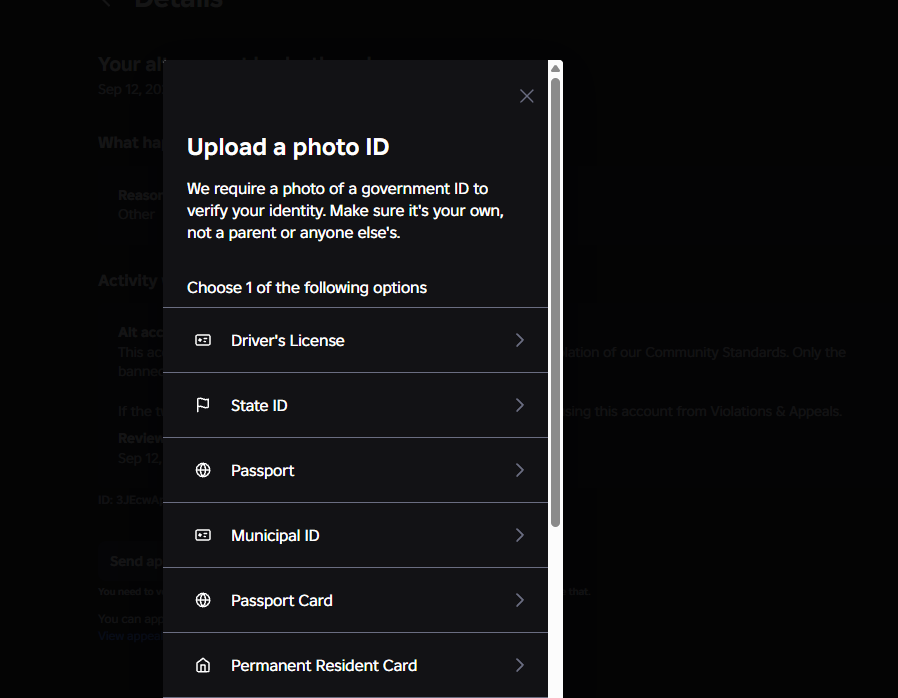
Task: Click the Permanent Resident Card house icon
Action: coord(203,665)
